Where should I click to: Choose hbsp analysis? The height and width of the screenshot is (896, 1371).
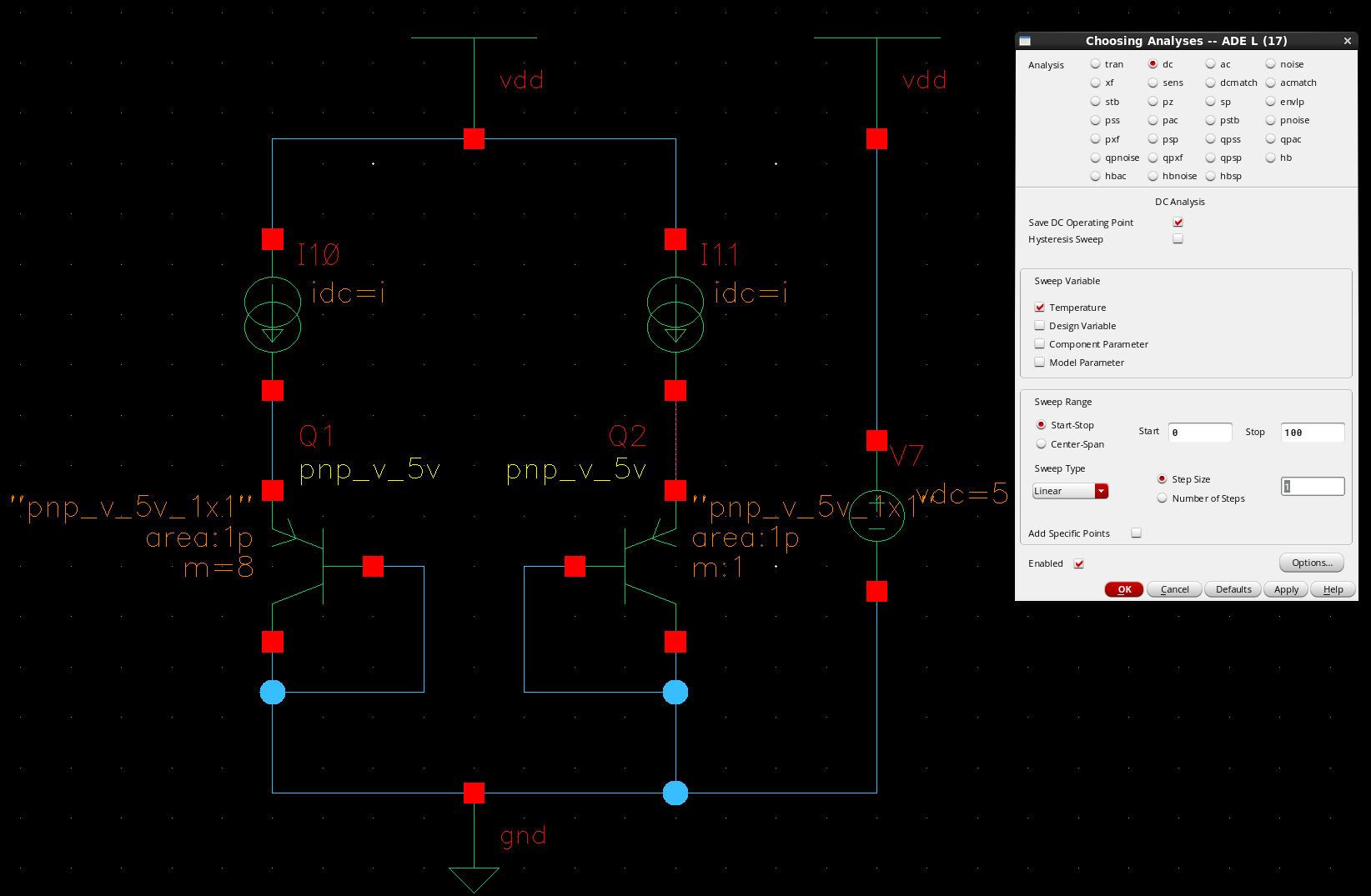[x=1210, y=176]
